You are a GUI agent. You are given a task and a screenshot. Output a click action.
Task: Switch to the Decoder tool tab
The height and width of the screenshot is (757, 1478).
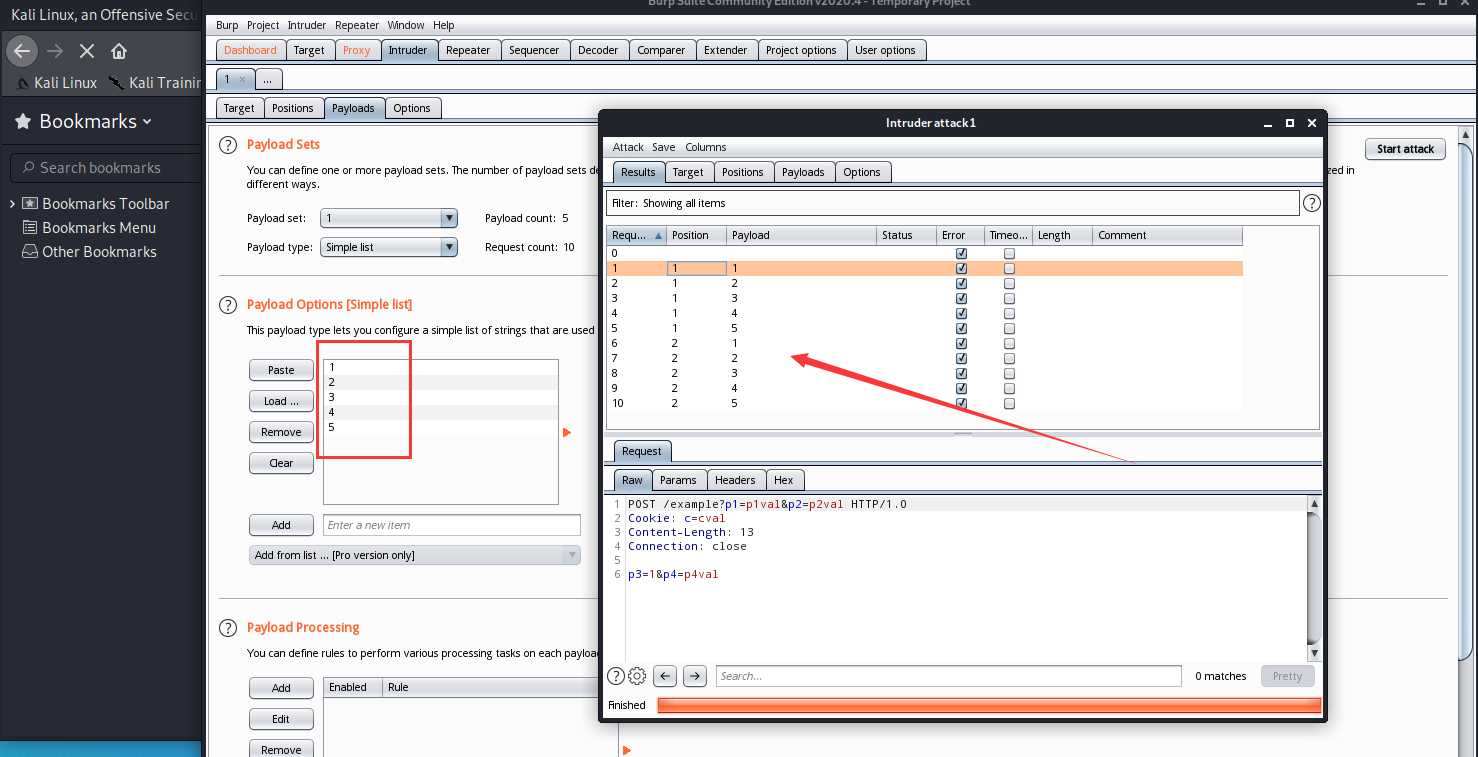[x=598, y=50]
